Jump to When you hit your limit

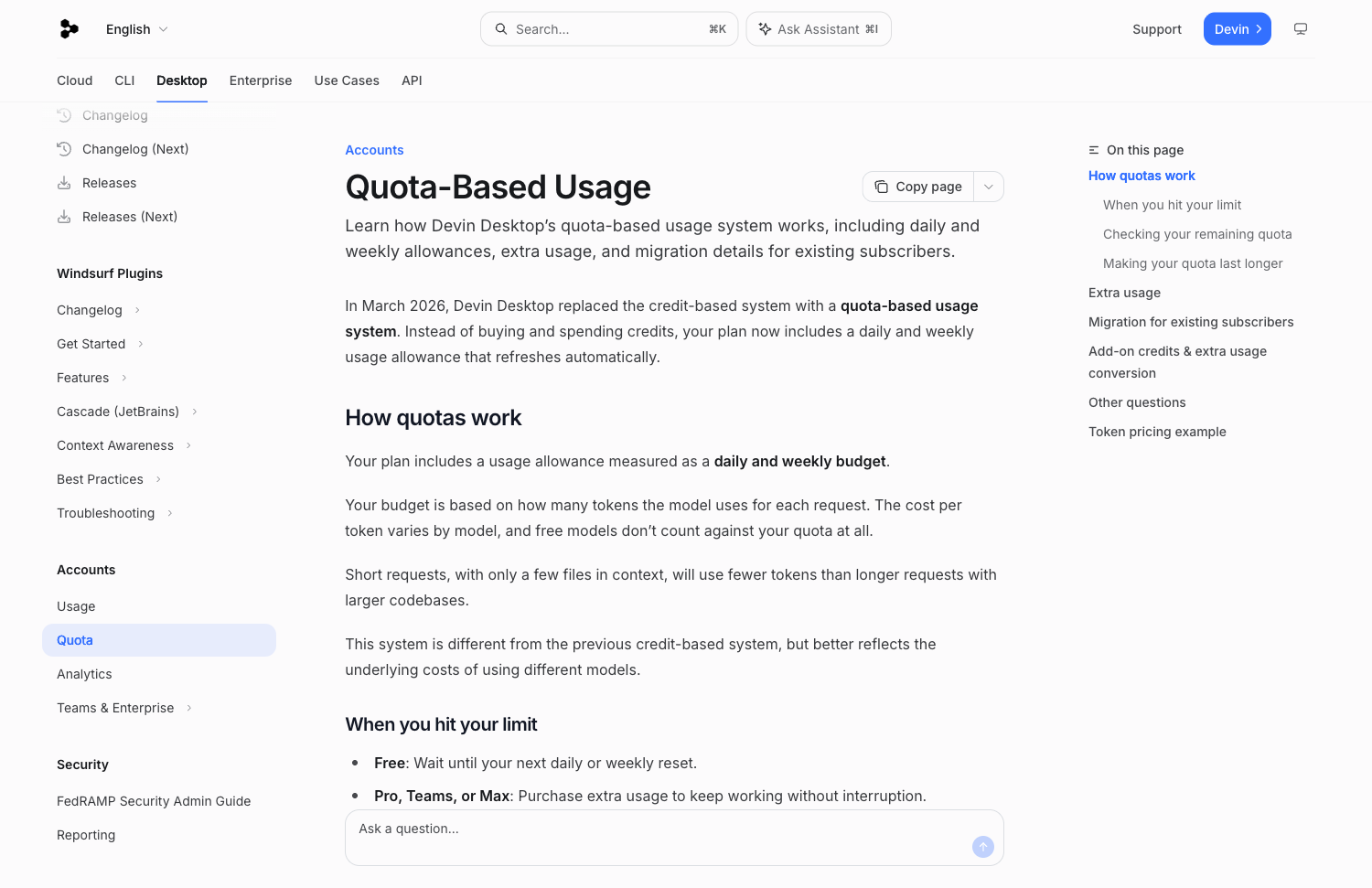1172,205
